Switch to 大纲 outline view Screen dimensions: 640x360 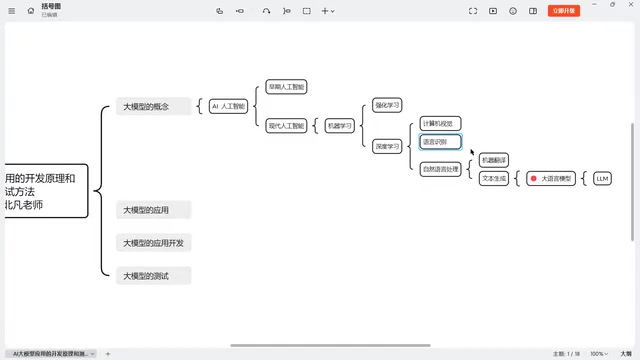(626, 353)
